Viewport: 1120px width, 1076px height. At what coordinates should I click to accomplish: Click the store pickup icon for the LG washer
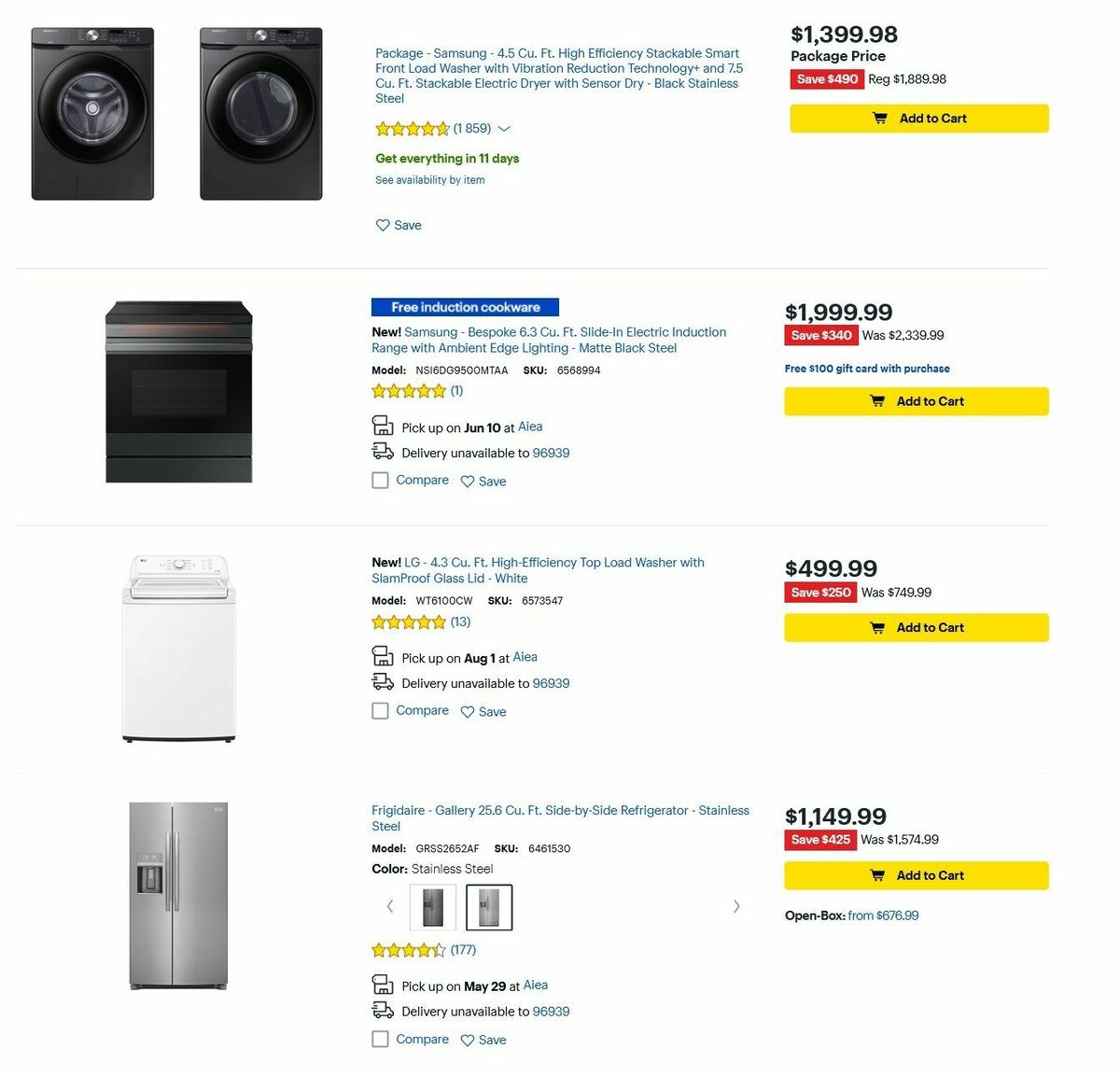click(384, 656)
